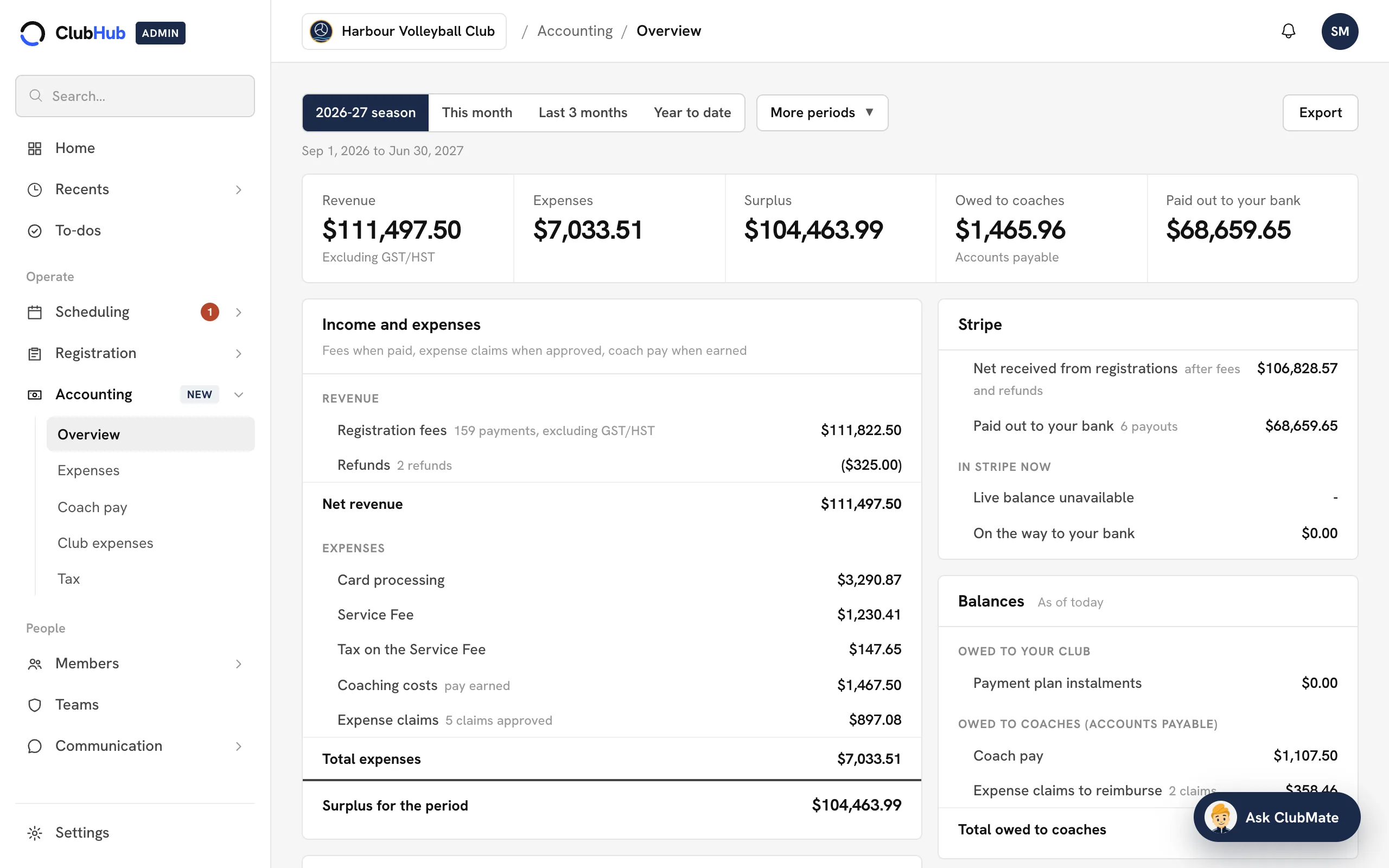Image resolution: width=1389 pixels, height=868 pixels.
Task: Expand the Registration chevron
Action: click(239, 354)
